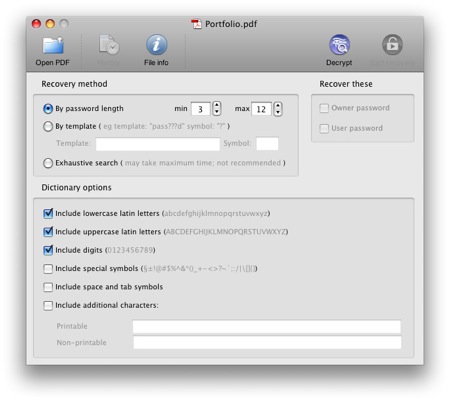Choose the By template recovery method

pyautogui.click(x=48, y=126)
